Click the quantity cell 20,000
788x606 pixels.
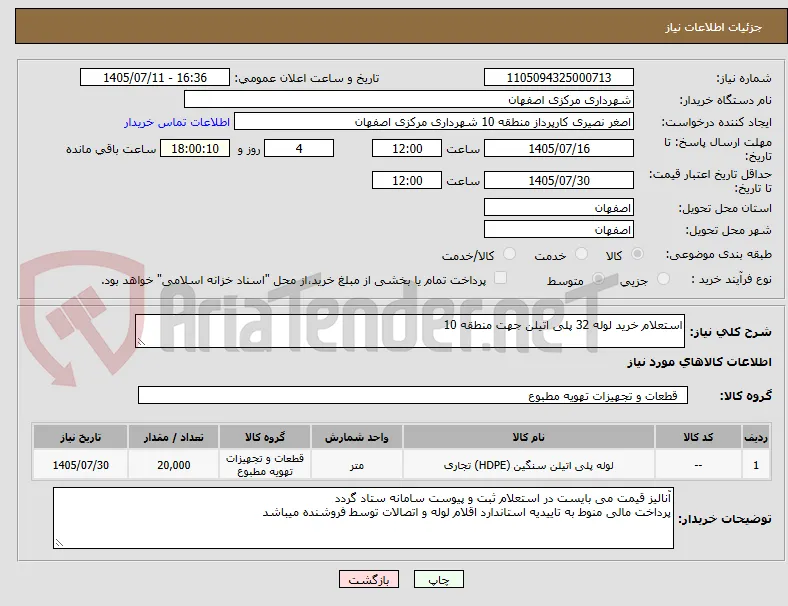pyautogui.click(x=173, y=465)
